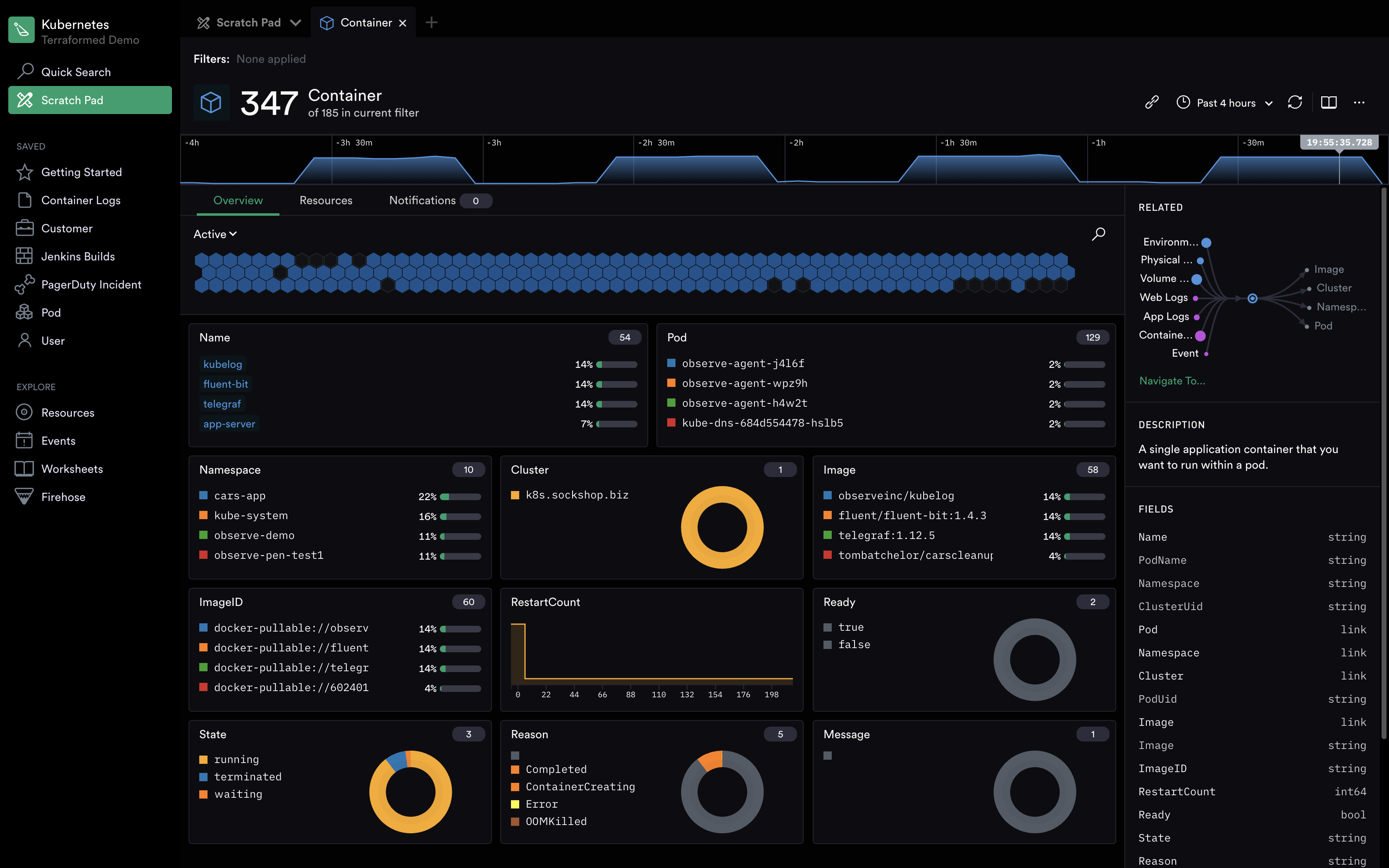1389x868 pixels.
Task: Toggle the cars-app namespace legend swatch
Action: coord(203,496)
